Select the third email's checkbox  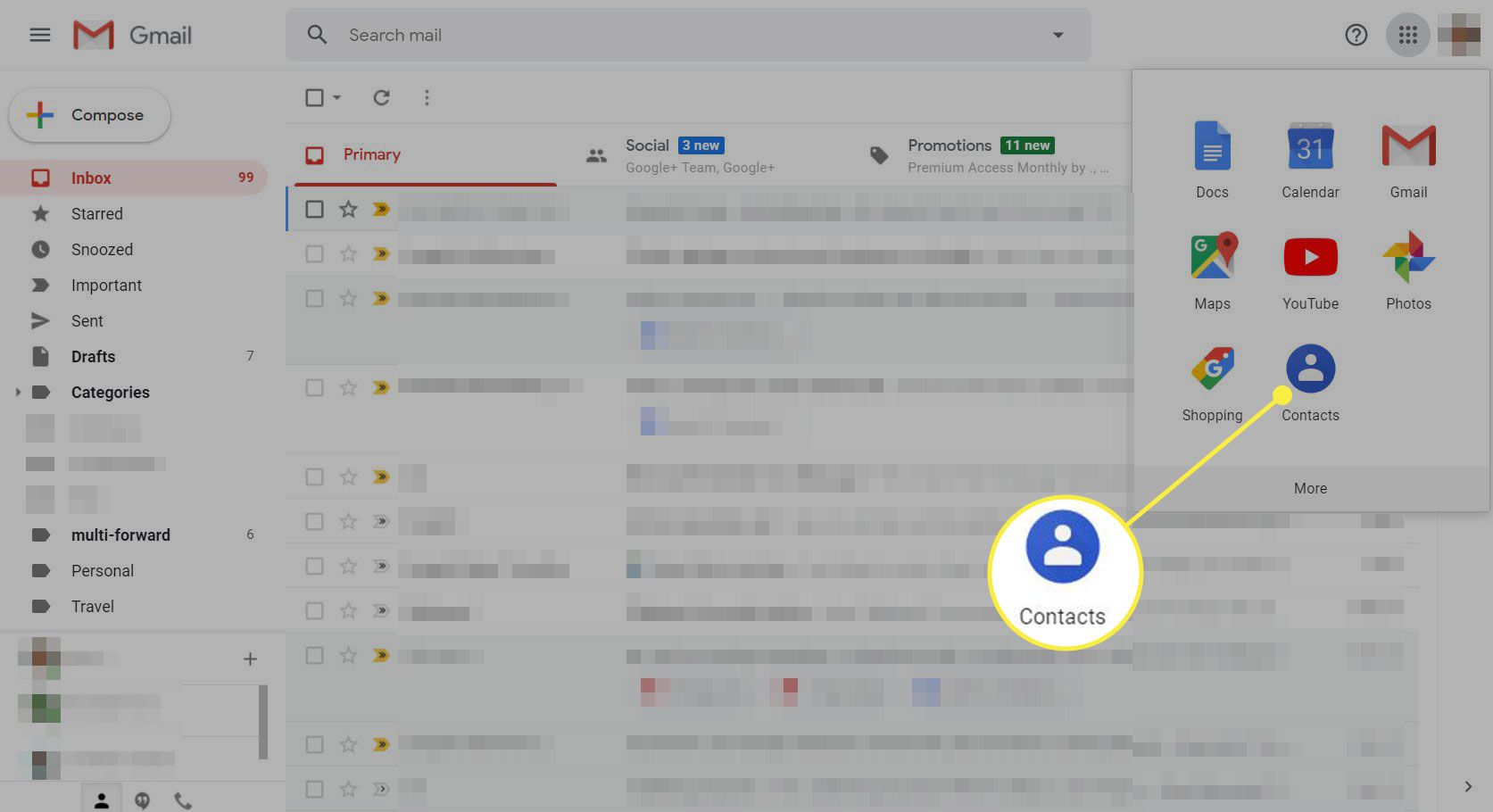tap(314, 298)
